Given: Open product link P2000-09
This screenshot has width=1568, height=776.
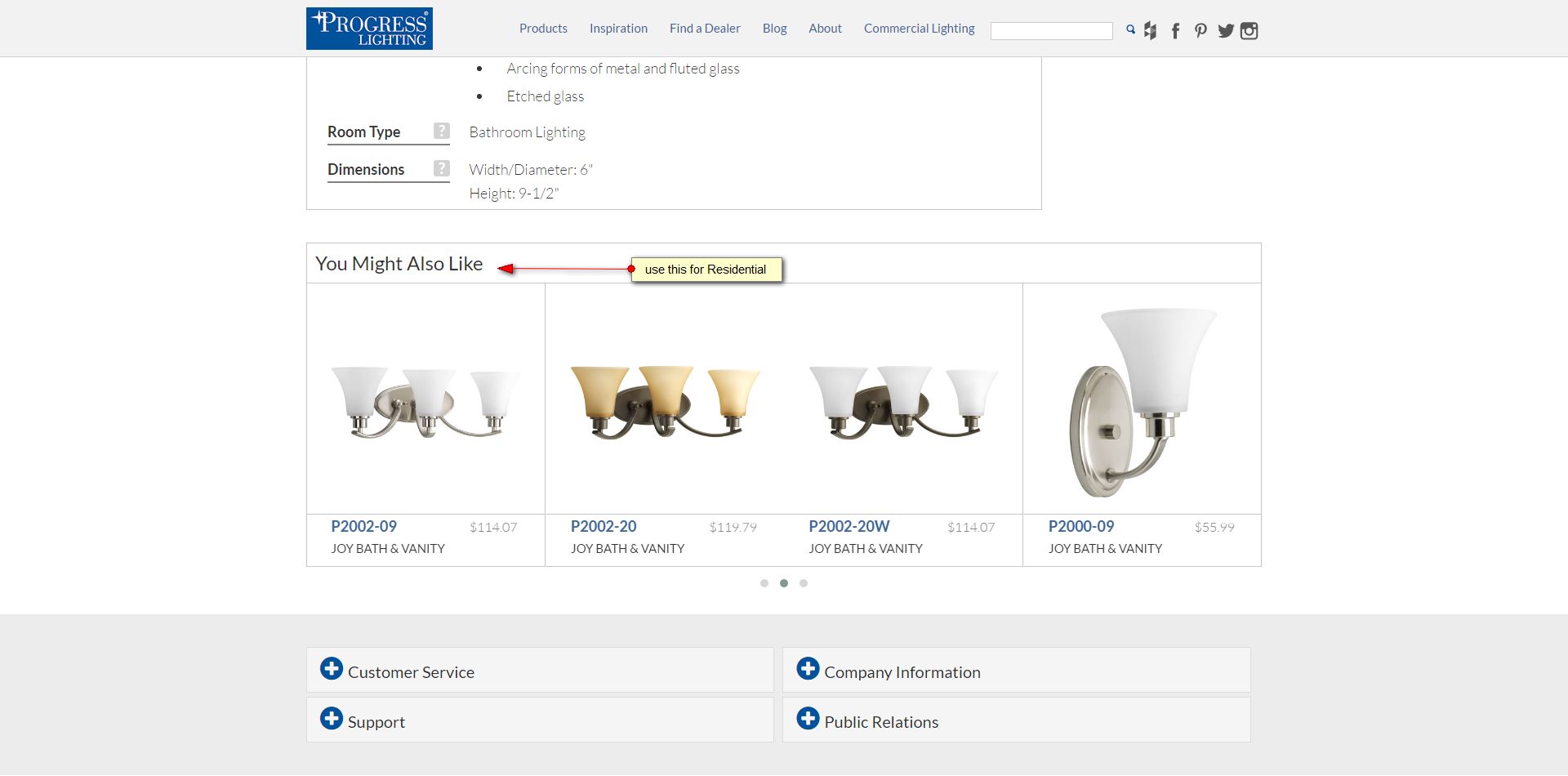Looking at the screenshot, I should tap(1081, 527).
